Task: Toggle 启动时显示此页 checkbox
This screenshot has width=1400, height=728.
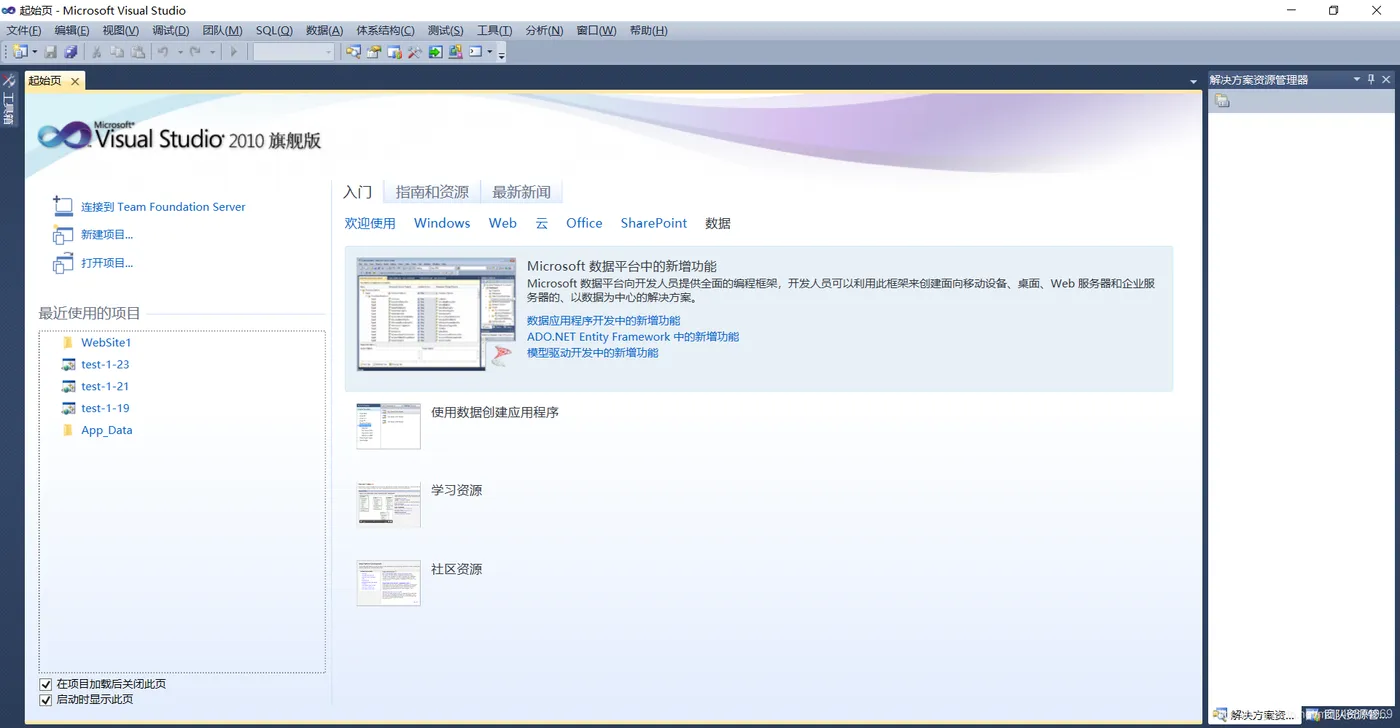Action: click(x=45, y=700)
